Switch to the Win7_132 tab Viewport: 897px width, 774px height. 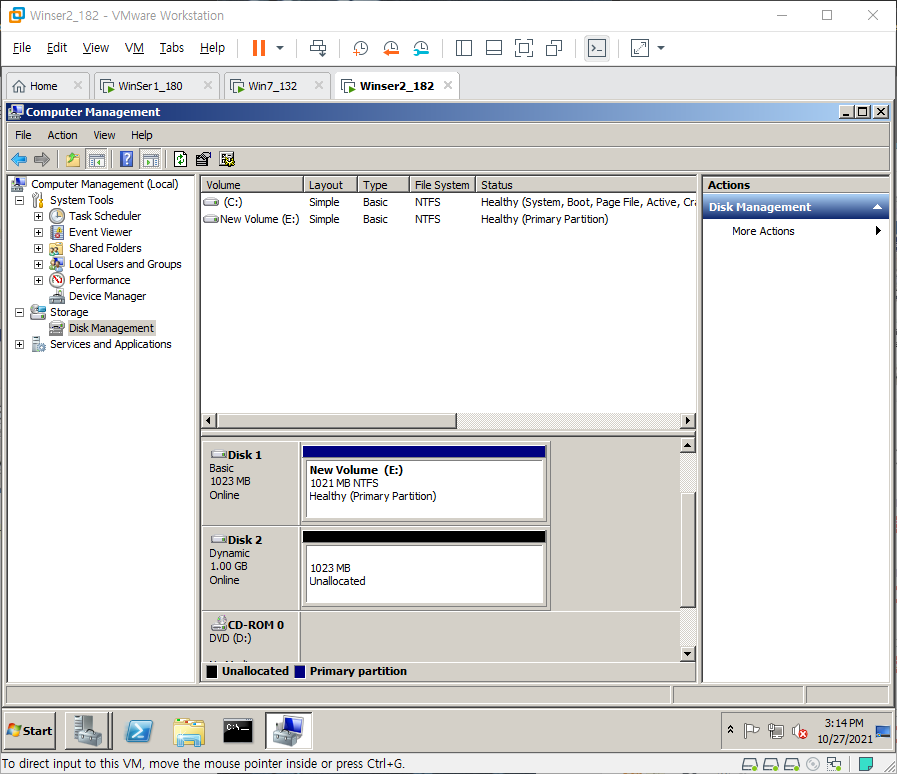pyautogui.click(x=272, y=86)
